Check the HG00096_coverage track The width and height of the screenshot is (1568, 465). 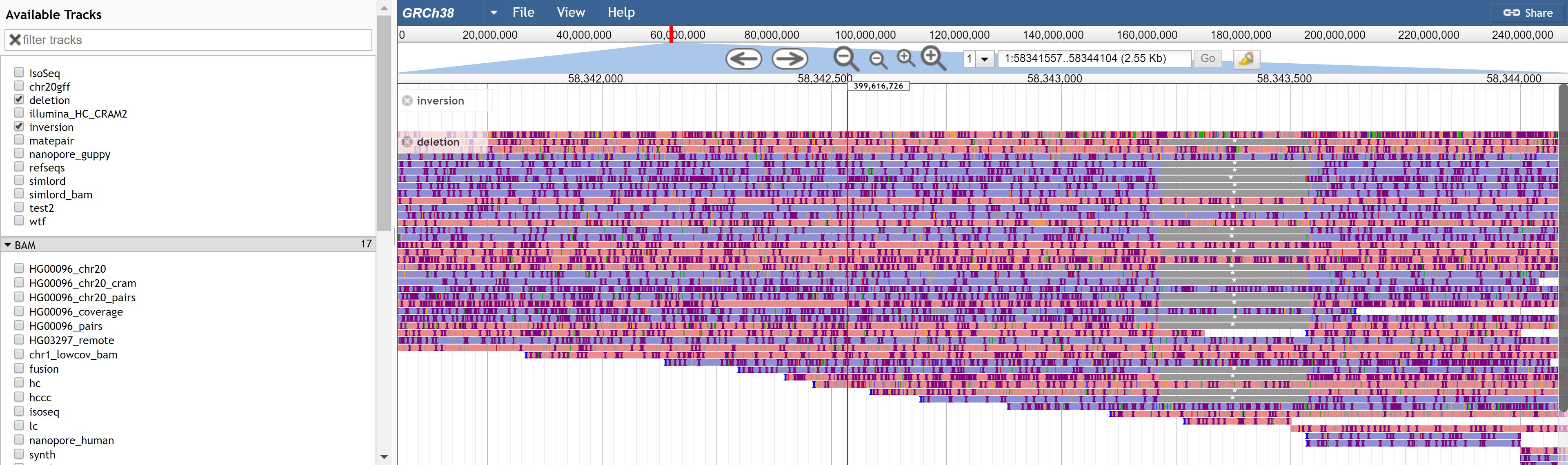pos(19,311)
